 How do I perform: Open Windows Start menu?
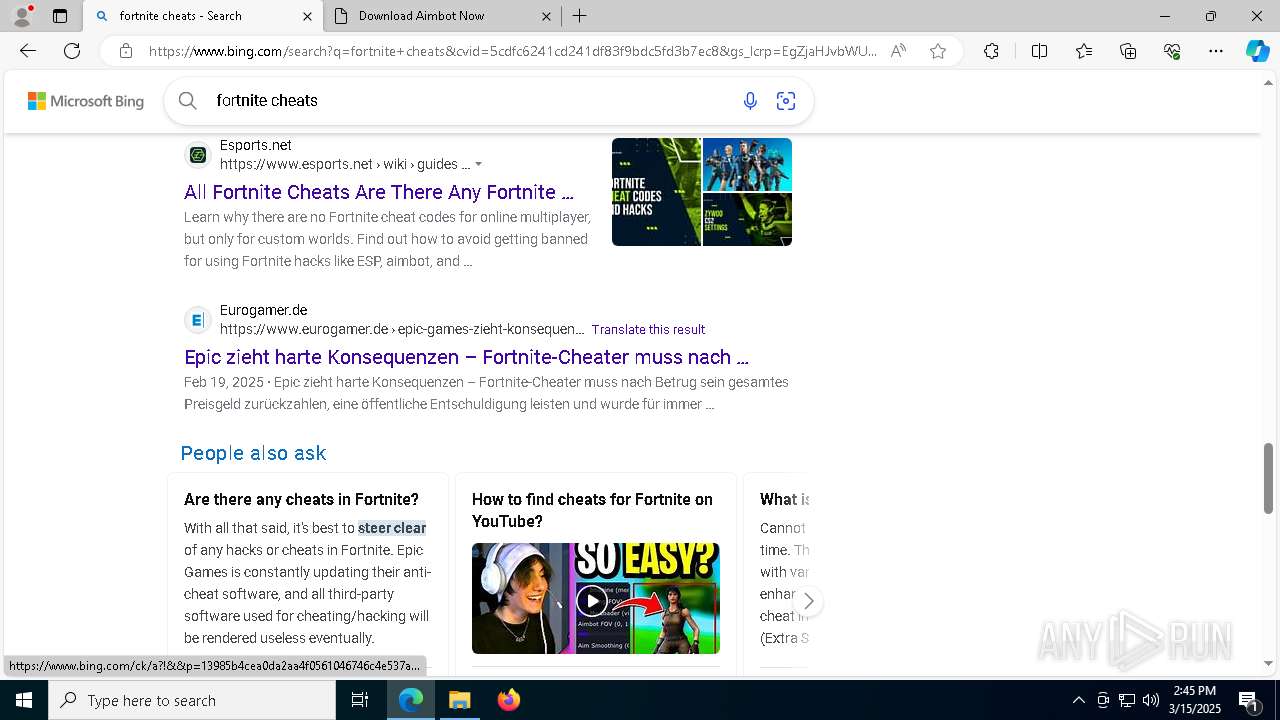pyautogui.click(x=24, y=700)
